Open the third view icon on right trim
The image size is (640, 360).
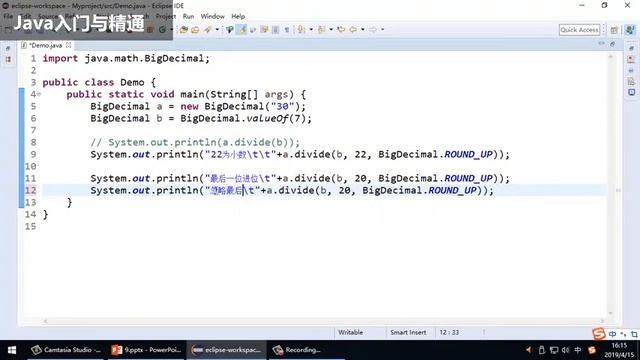pos(631,71)
